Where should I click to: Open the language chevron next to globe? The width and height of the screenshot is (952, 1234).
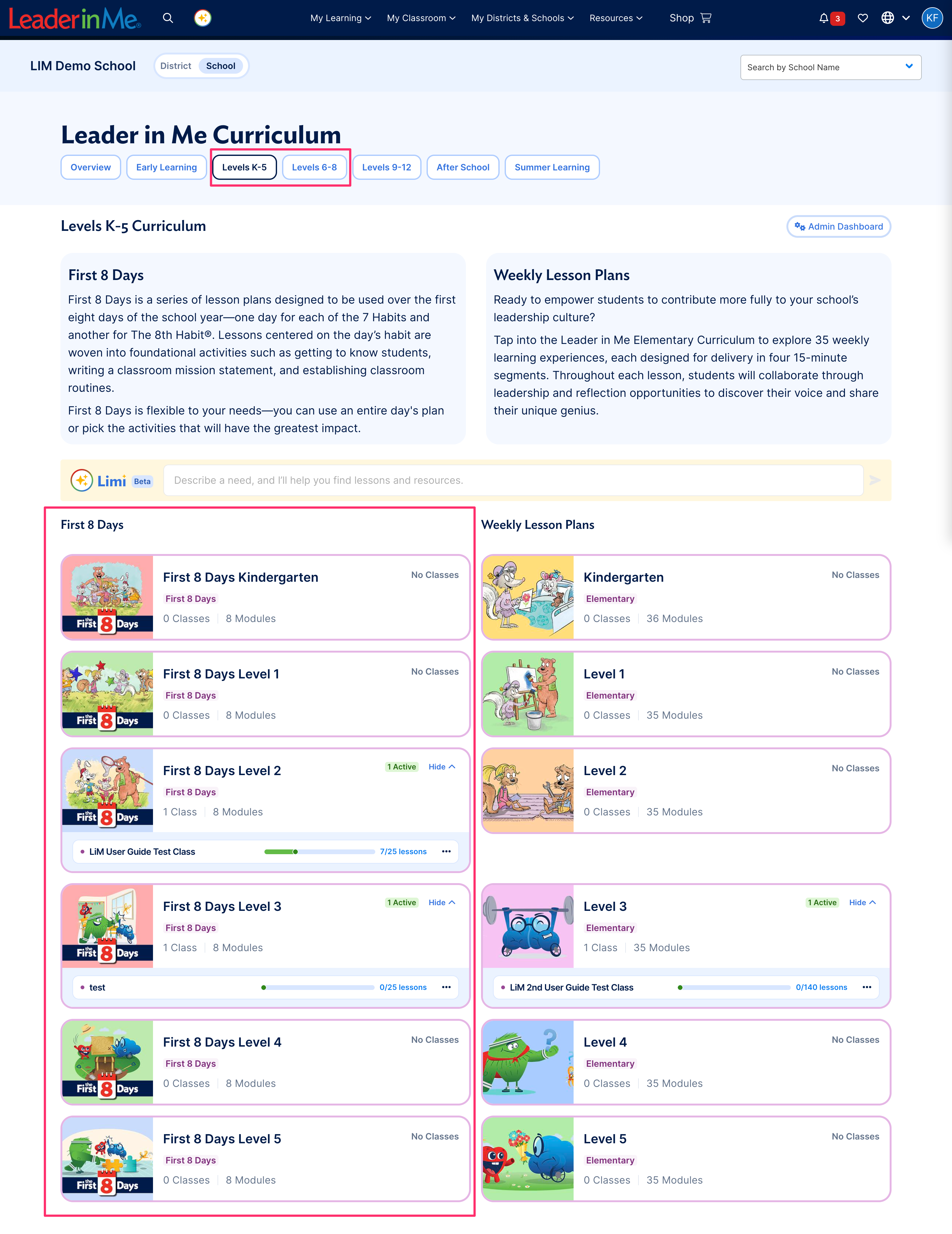click(x=906, y=18)
